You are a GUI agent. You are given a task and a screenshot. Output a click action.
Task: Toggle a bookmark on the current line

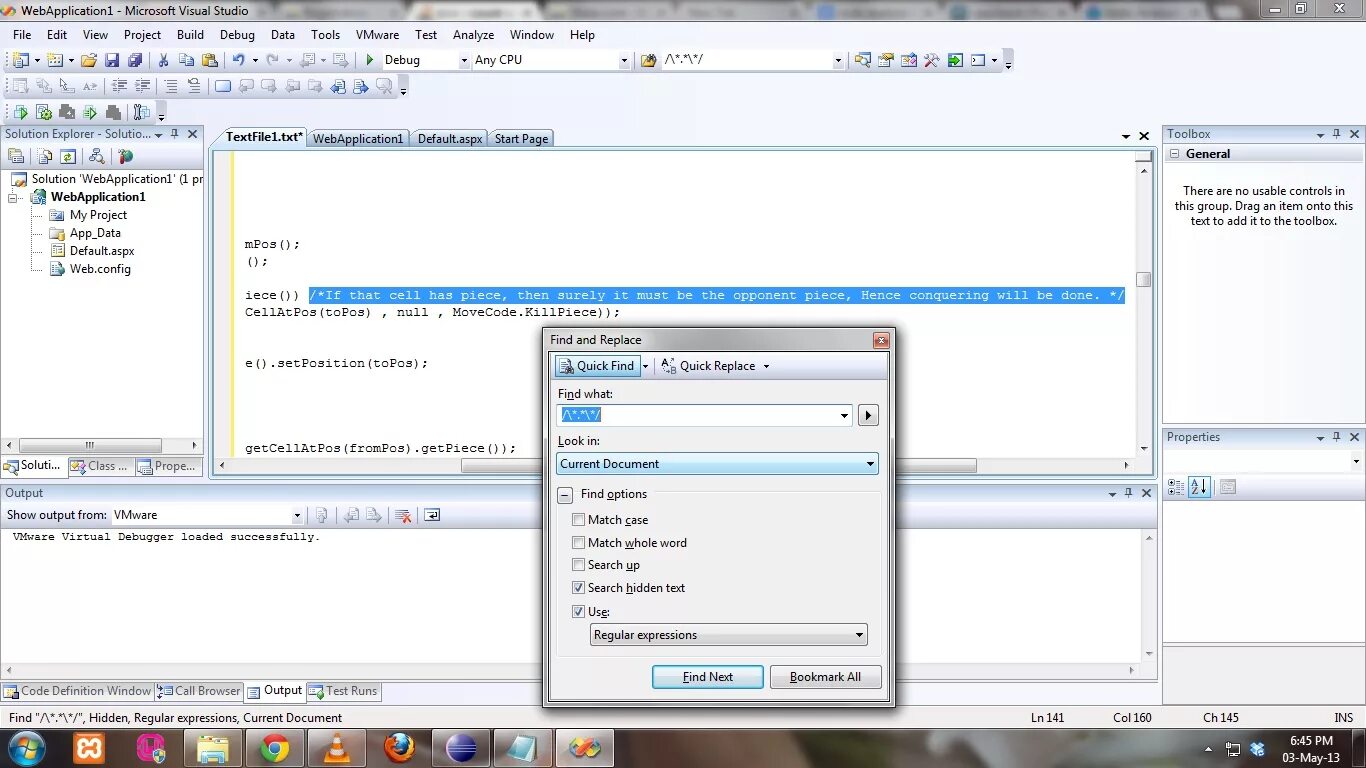pos(223,86)
